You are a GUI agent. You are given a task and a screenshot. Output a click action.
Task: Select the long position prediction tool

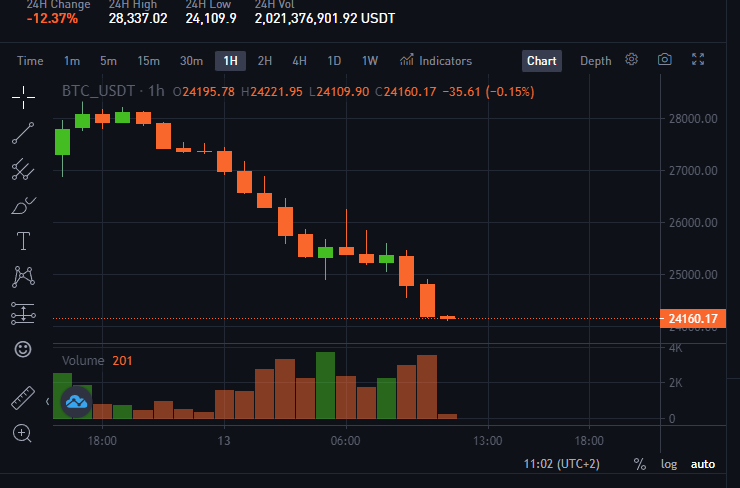point(23,313)
